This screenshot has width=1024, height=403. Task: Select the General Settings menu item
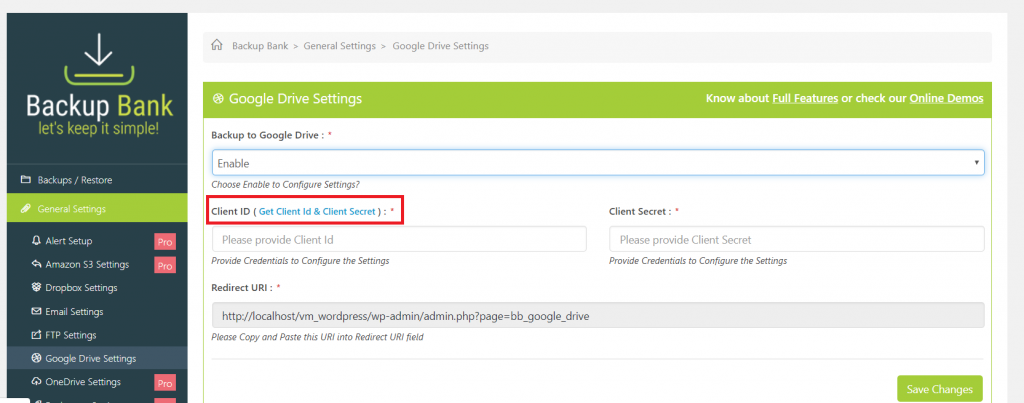coord(72,209)
